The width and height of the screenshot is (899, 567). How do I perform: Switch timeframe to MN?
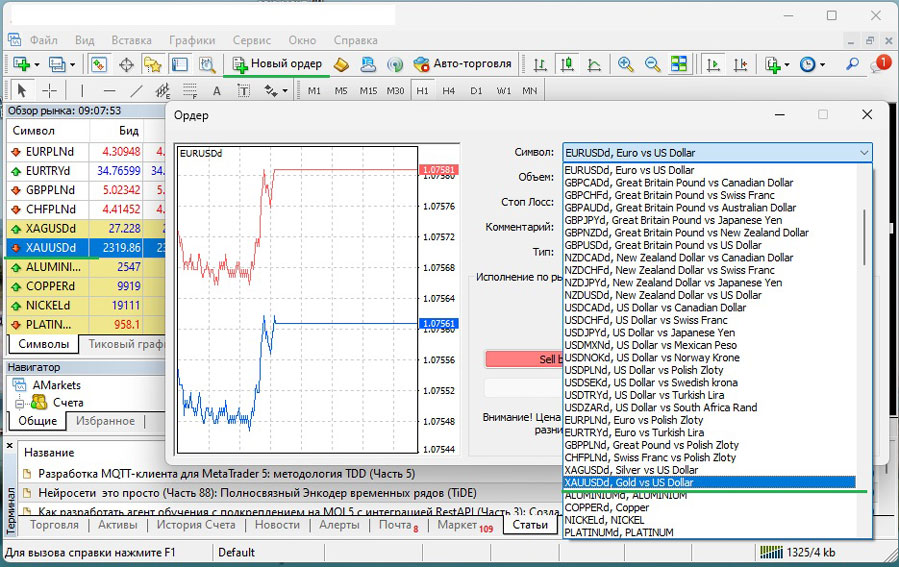point(530,91)
